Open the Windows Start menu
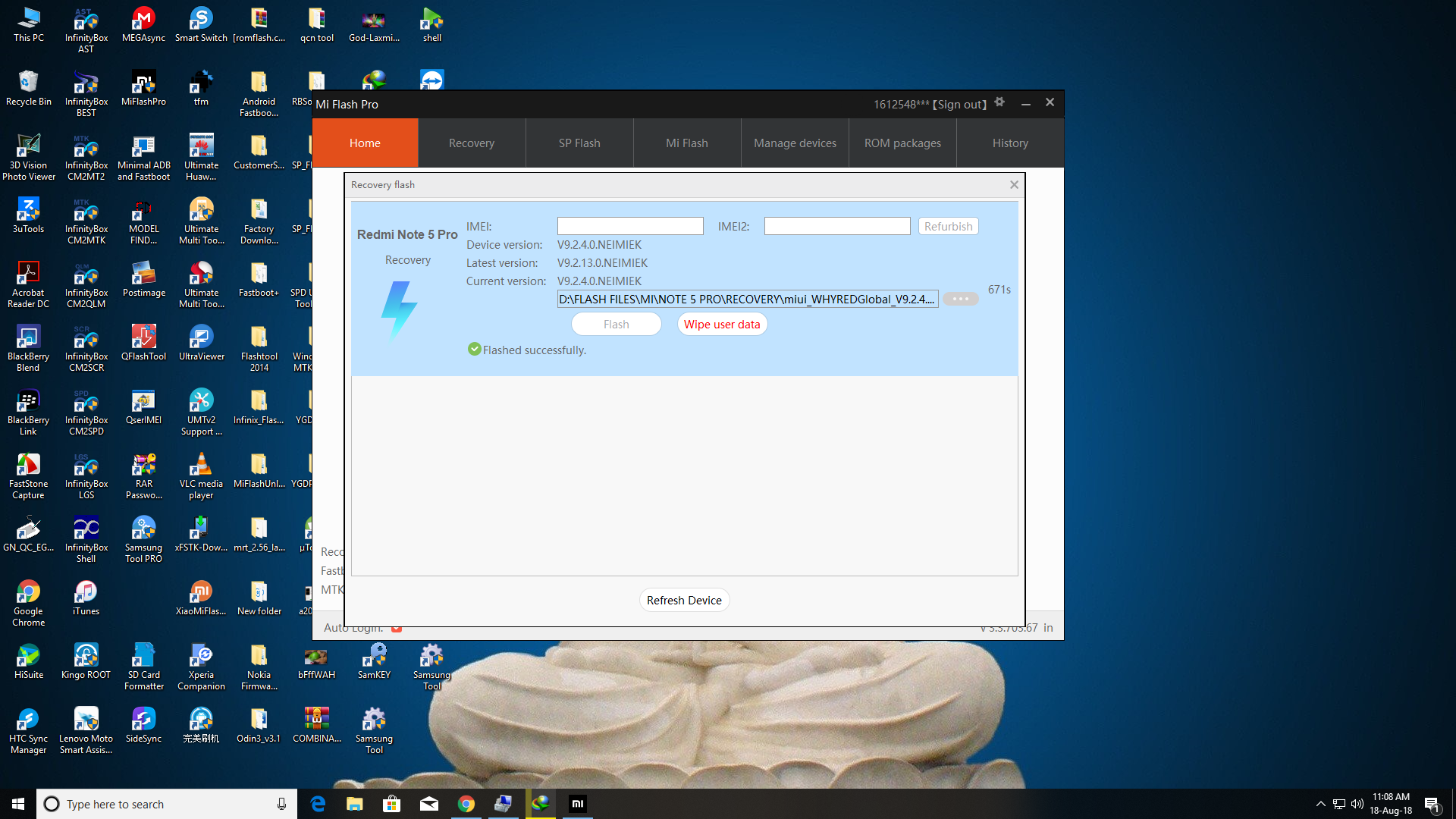The image size is (1456, 819). [x=18, y=804]
